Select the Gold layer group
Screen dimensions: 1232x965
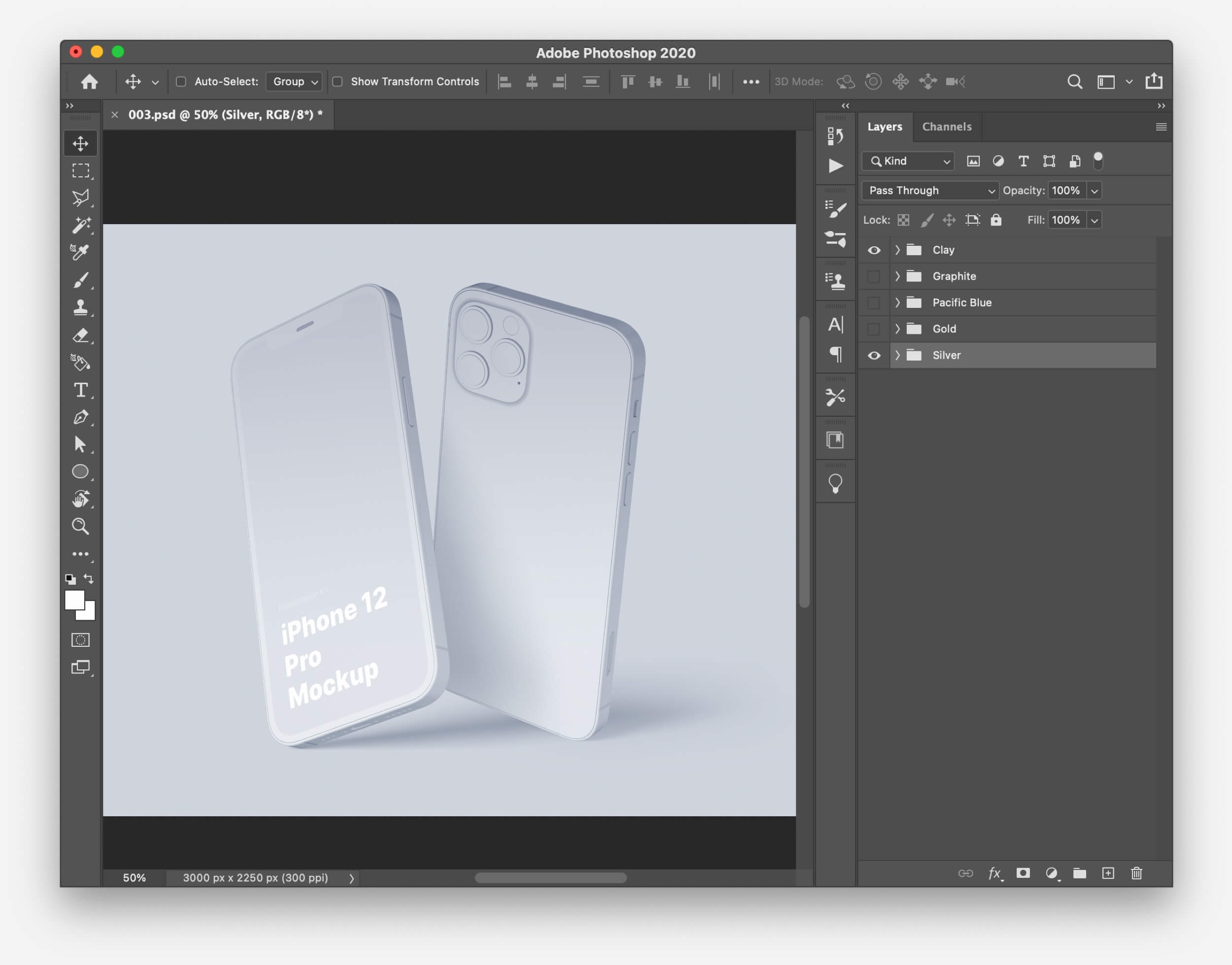pos(1023,329)
